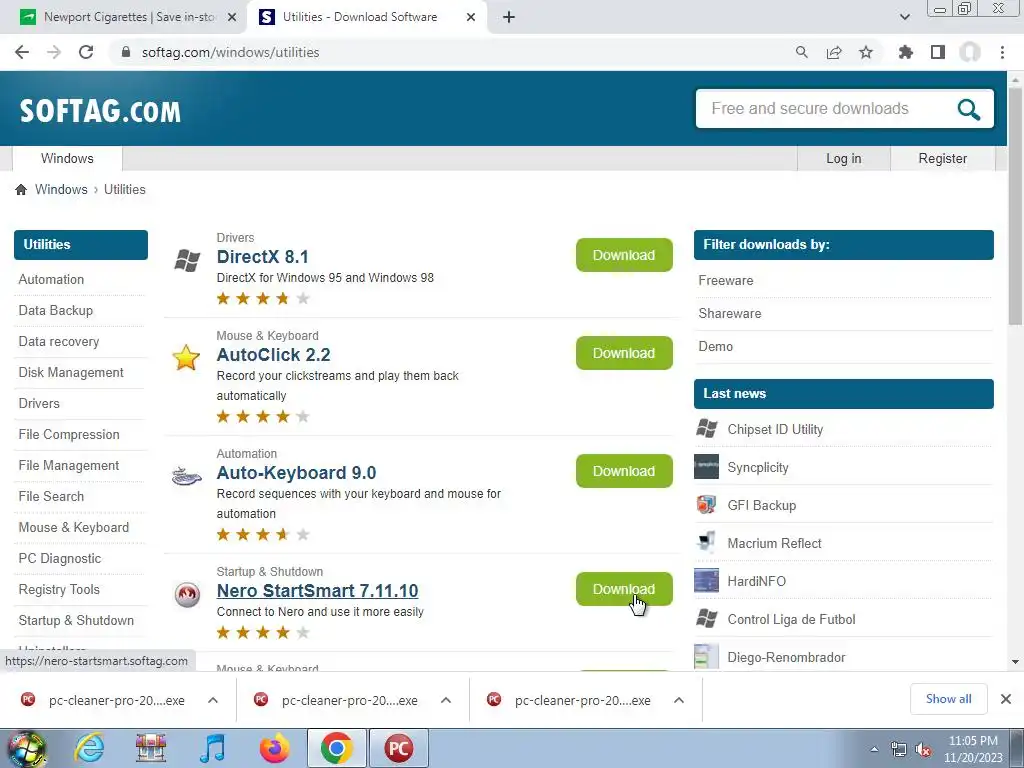Viewport: 1024px width, 768px height.
Task: Click the site search magnifier button
Action: click(968, 109)
